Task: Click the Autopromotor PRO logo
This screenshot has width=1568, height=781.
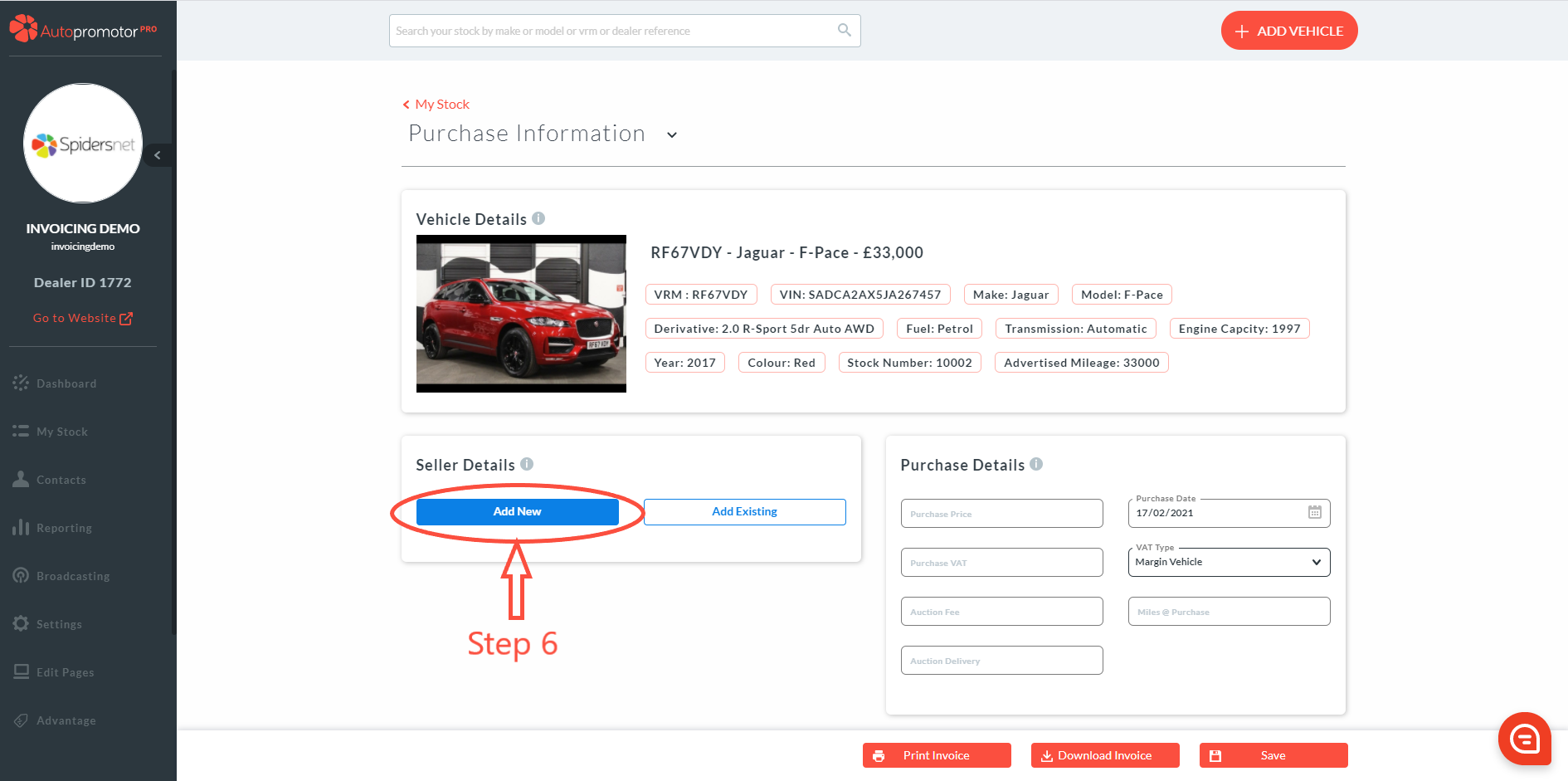Action: point(83,31)
